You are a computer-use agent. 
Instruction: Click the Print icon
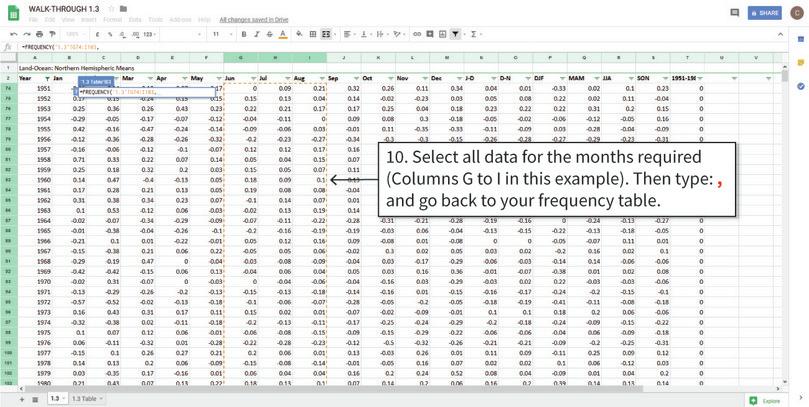(40, 34)
